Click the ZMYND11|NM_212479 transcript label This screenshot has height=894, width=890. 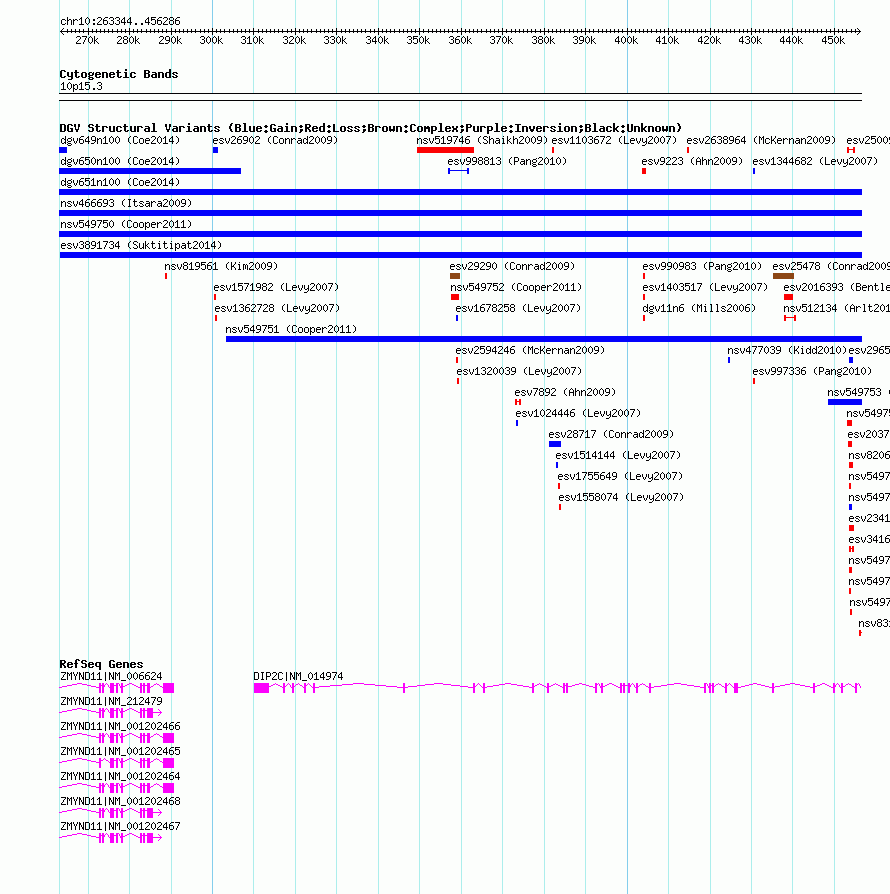point(111,702)
